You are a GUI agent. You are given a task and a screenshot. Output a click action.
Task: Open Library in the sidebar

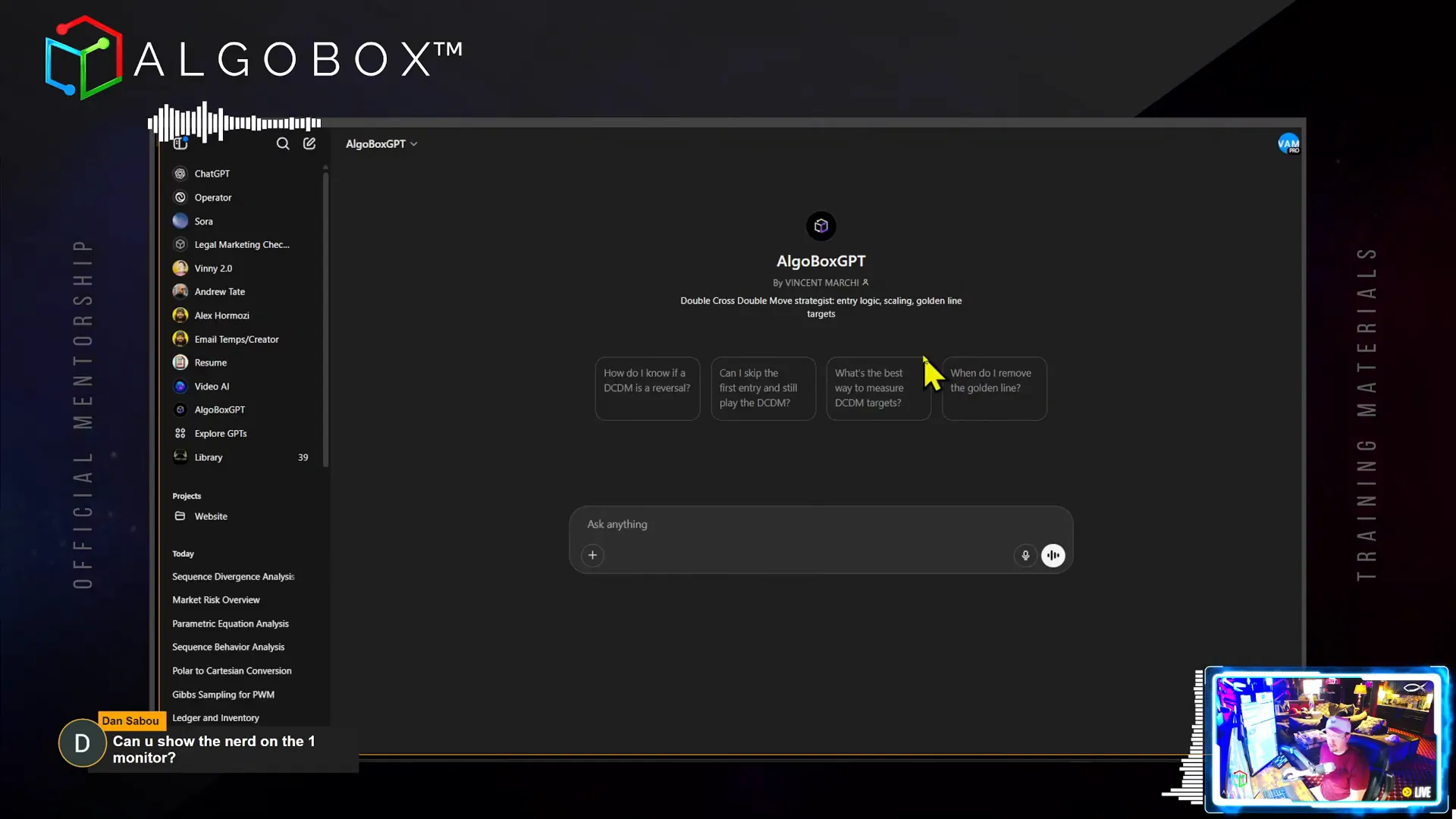click(x=209, y=457)
